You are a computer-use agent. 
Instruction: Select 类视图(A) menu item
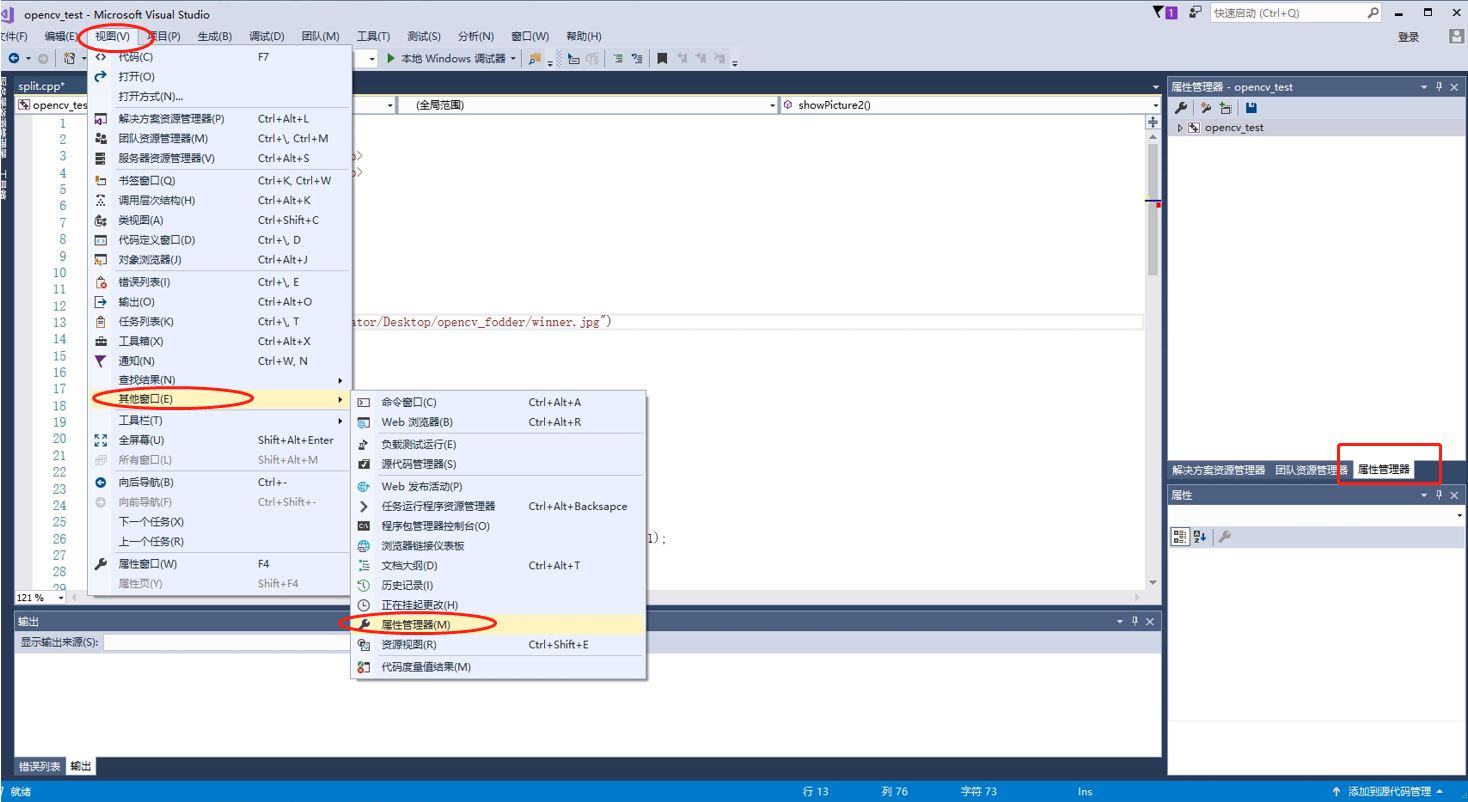click(x=219, y=220)
